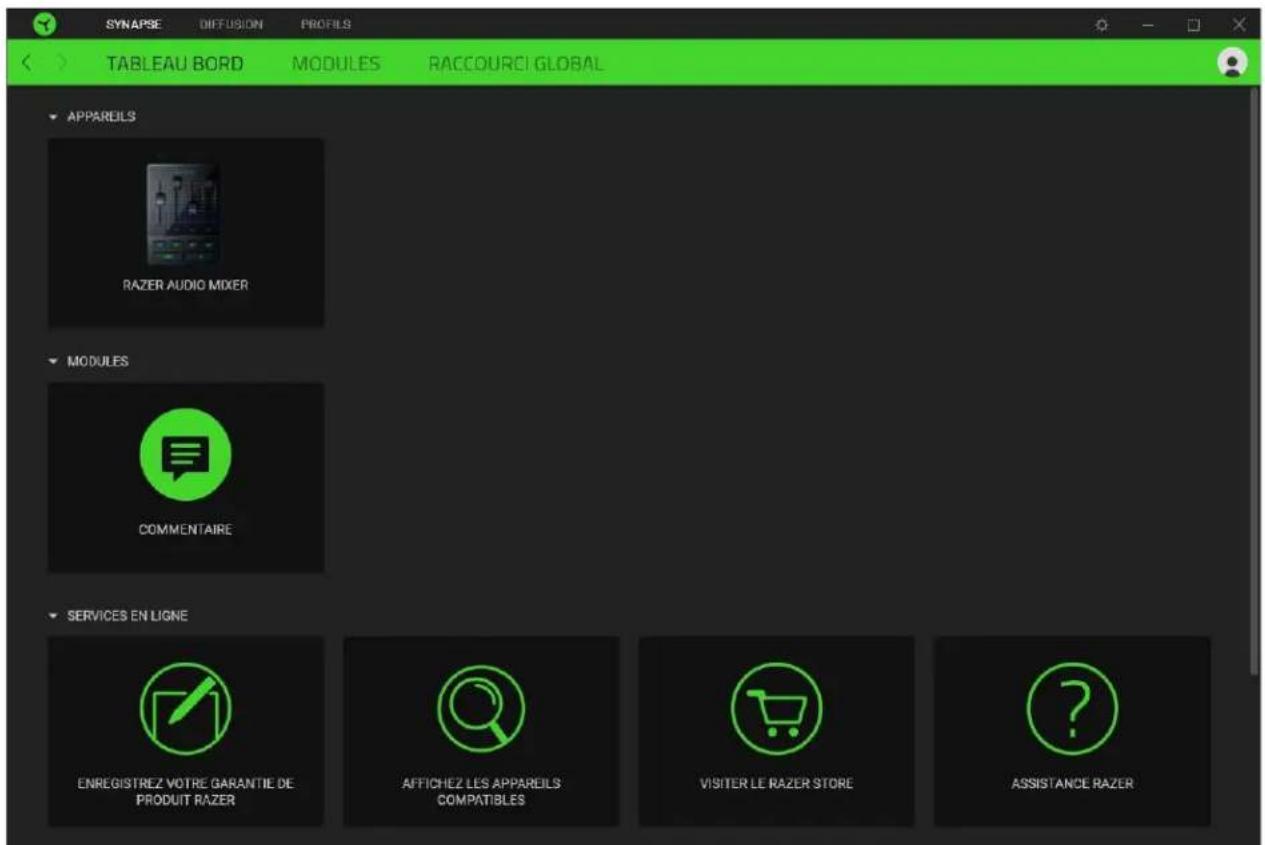Collapse the Appareils section

[53, 117]
